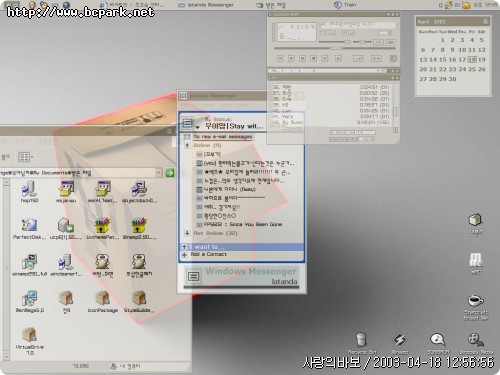
Task: Click the e-mail envelope icon in Messenger
Action: point(187,137)
